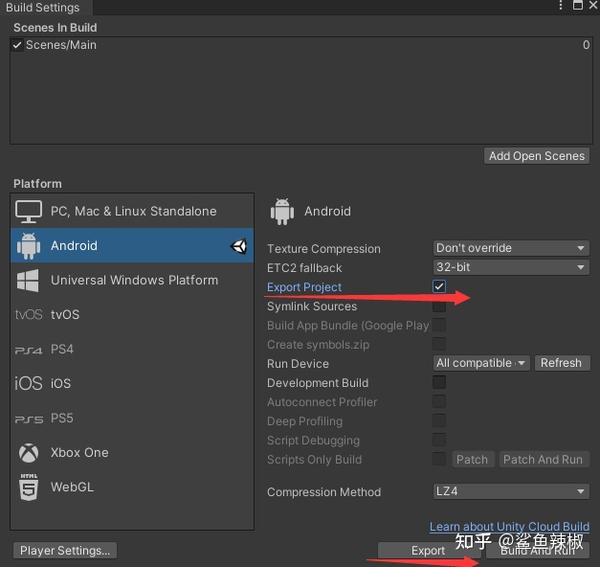Select the WebGL platform row
This screenshot has width=600, height=567.
tap(132, 487)
